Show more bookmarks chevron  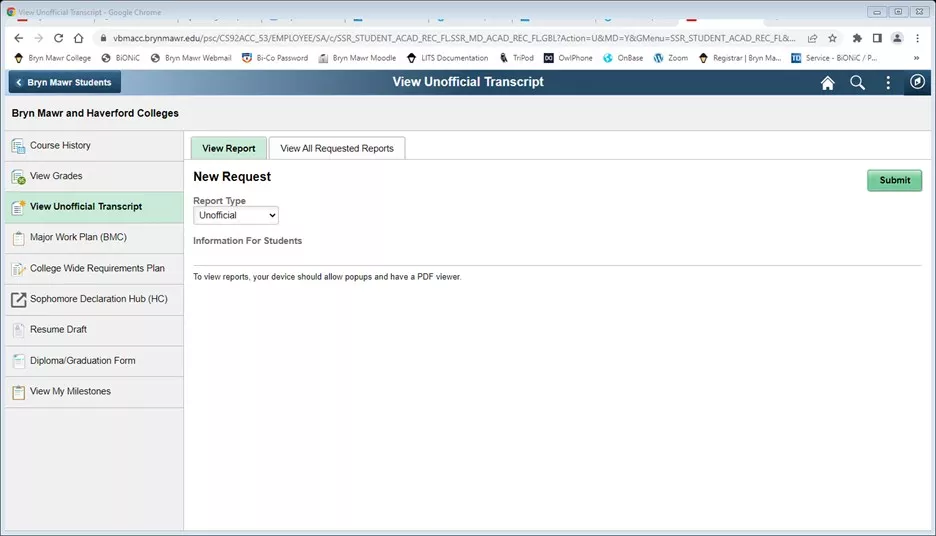click(916, 58)
